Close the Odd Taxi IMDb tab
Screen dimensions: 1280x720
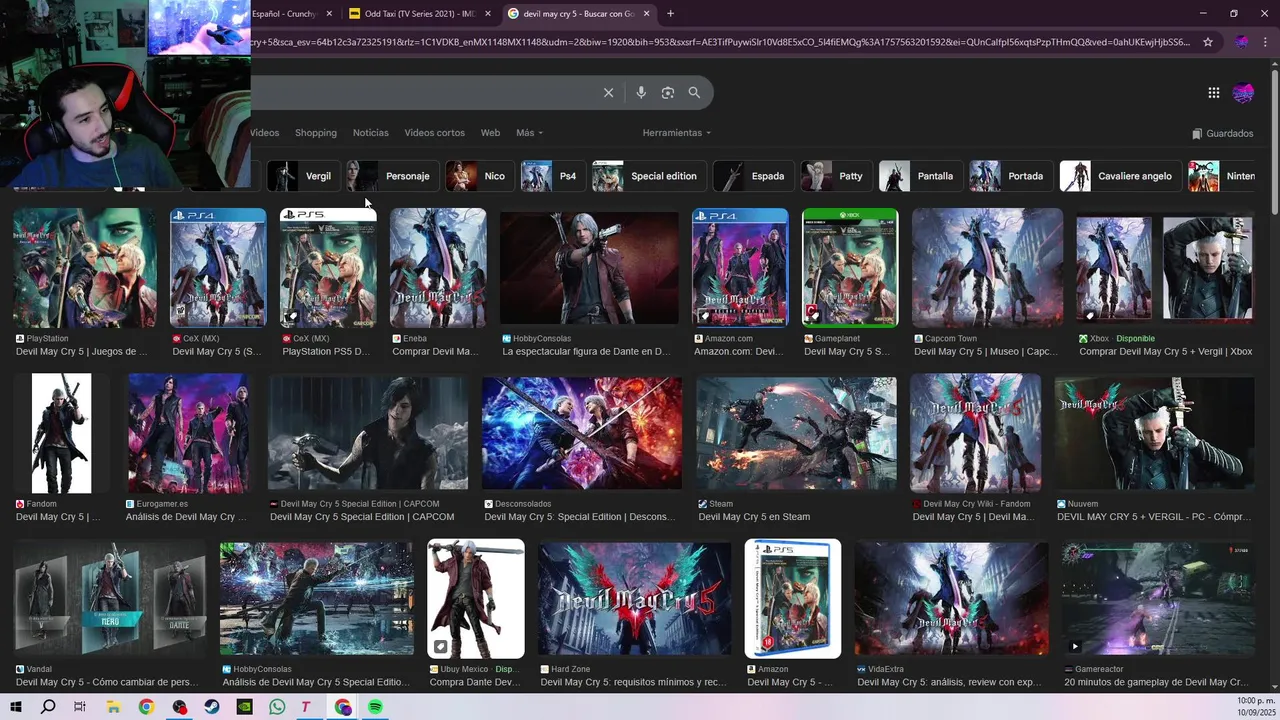(x=488, y=14)
